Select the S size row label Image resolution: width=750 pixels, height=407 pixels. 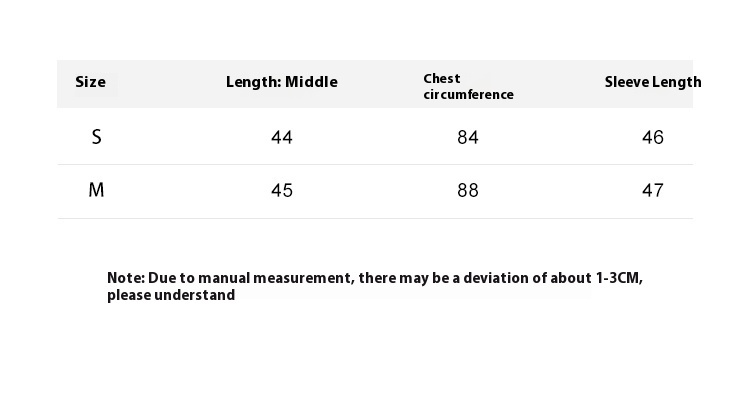(97, 137)
